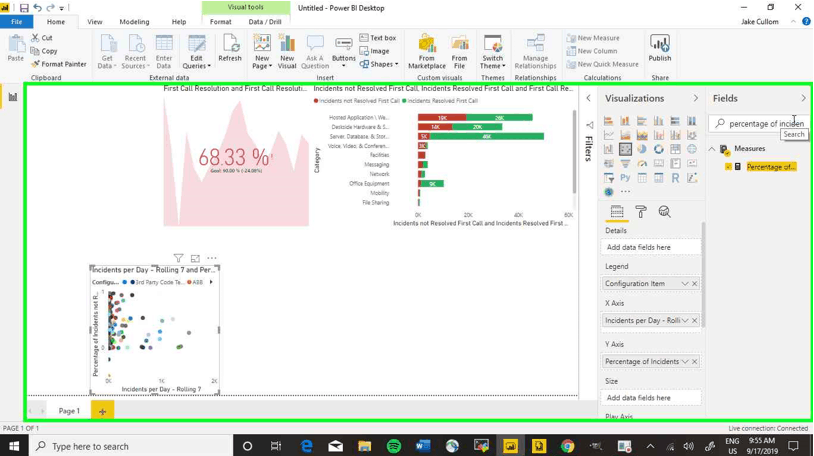Image resolution: width=814 pixels, height=456 pixels.
Task: Select the Ribbon chart visualization
Action: click(691, 135)
